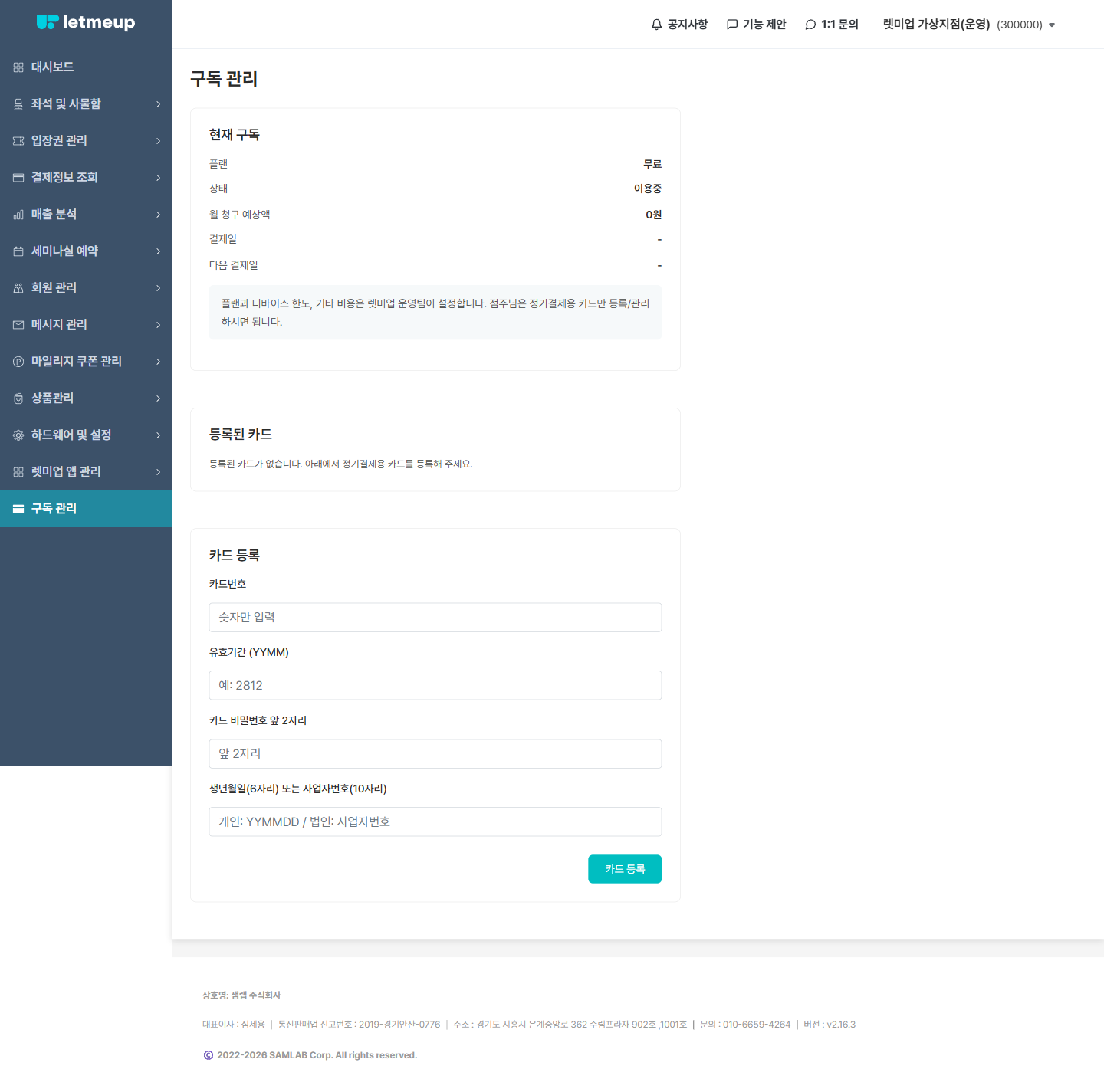Click the card icon beside 구독 관리
Viewport: 1104px width, 1092px height.
coord(18,509)
